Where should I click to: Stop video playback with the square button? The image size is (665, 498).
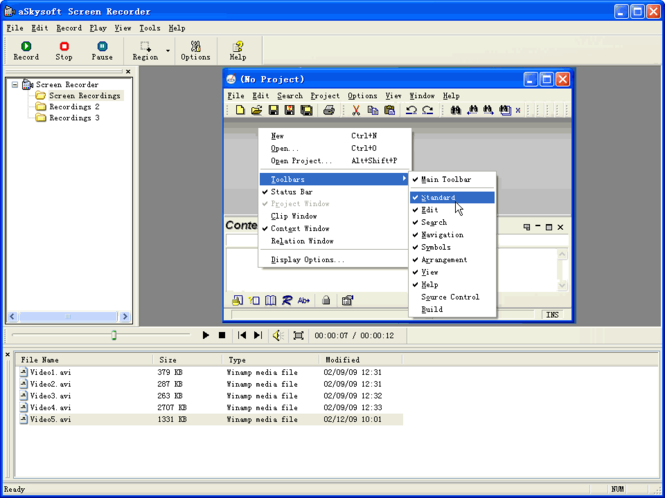coord(222,335)
